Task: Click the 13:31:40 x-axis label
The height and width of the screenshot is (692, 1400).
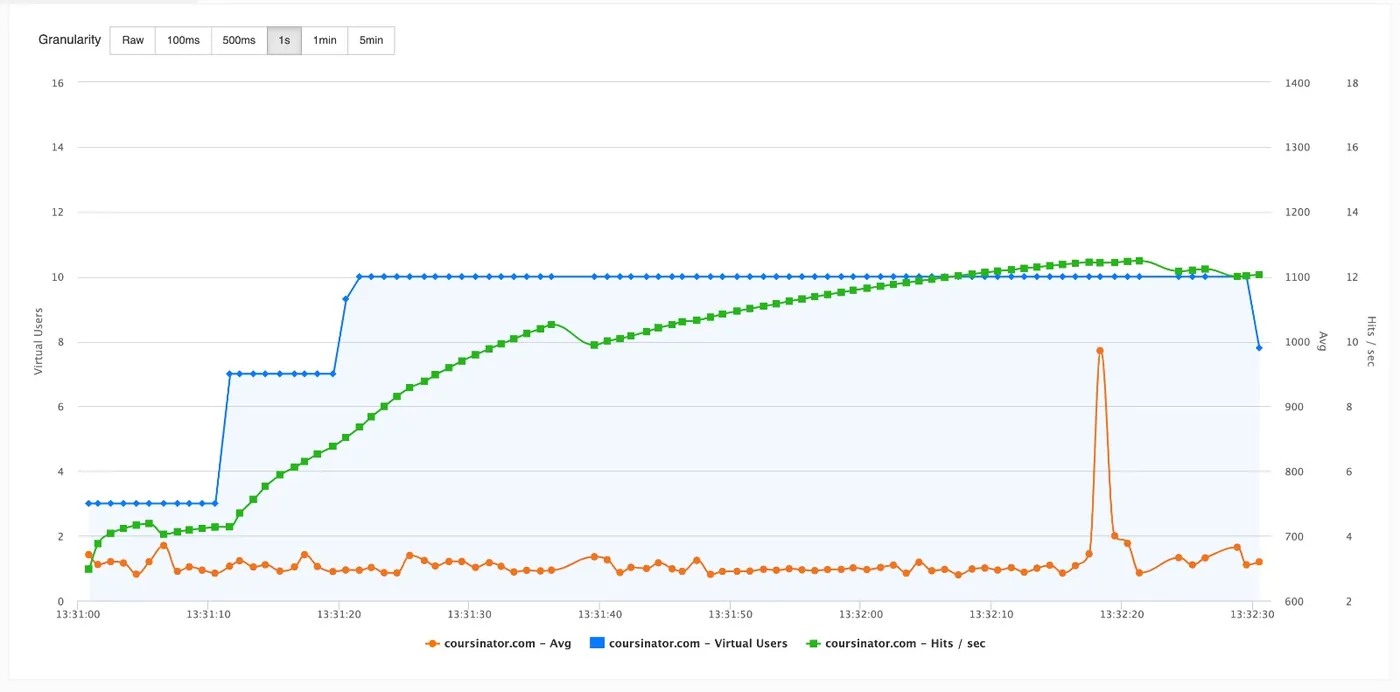Action: coord(600,614)
